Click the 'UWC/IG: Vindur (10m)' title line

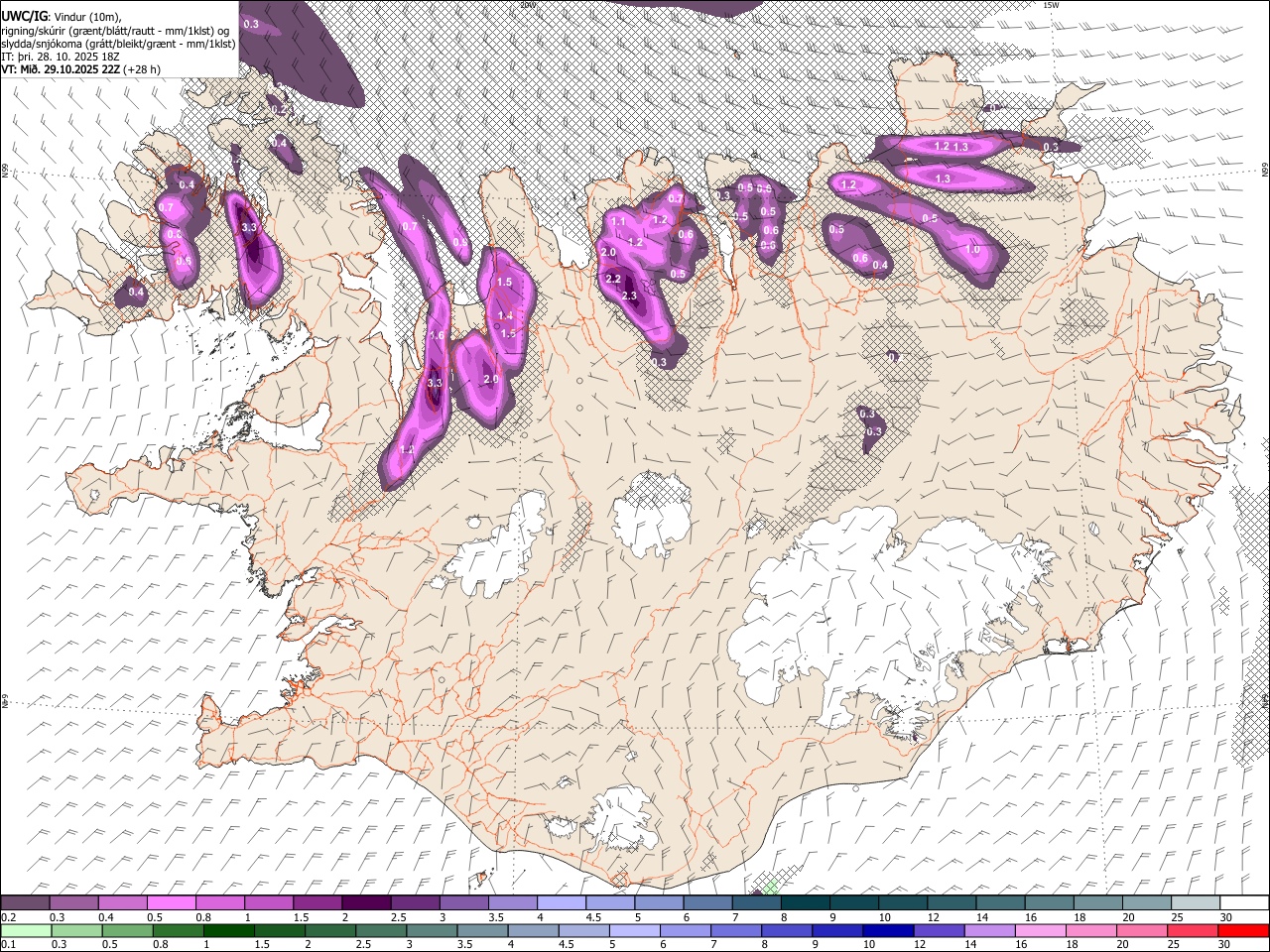(63, 17)
